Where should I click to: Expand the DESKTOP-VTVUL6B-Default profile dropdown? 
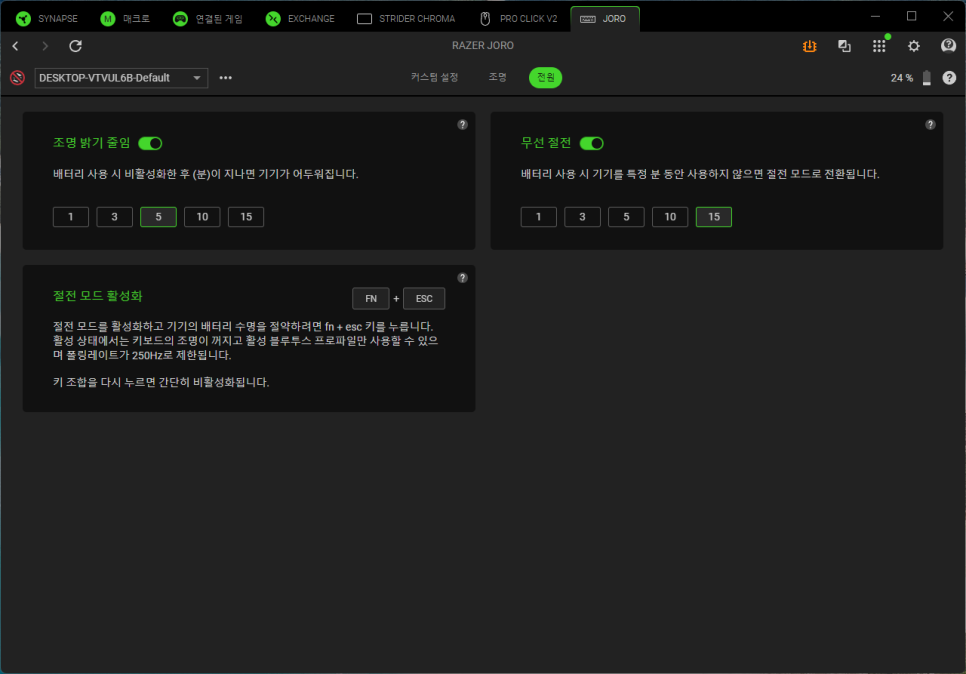(x=197, y=78)
